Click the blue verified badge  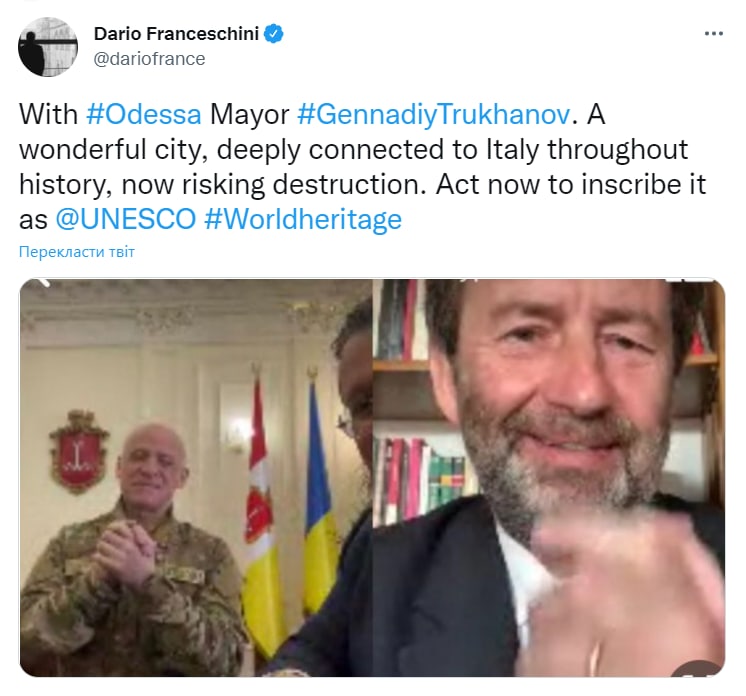(274, 34)
